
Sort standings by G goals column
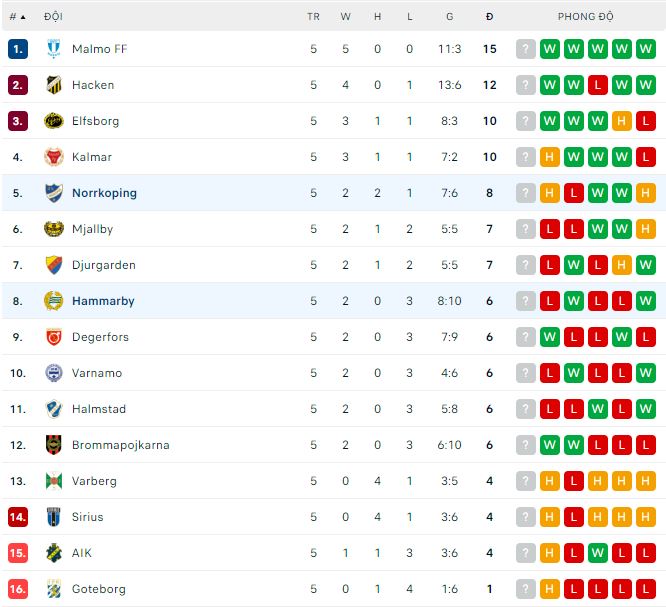point(450,17)
